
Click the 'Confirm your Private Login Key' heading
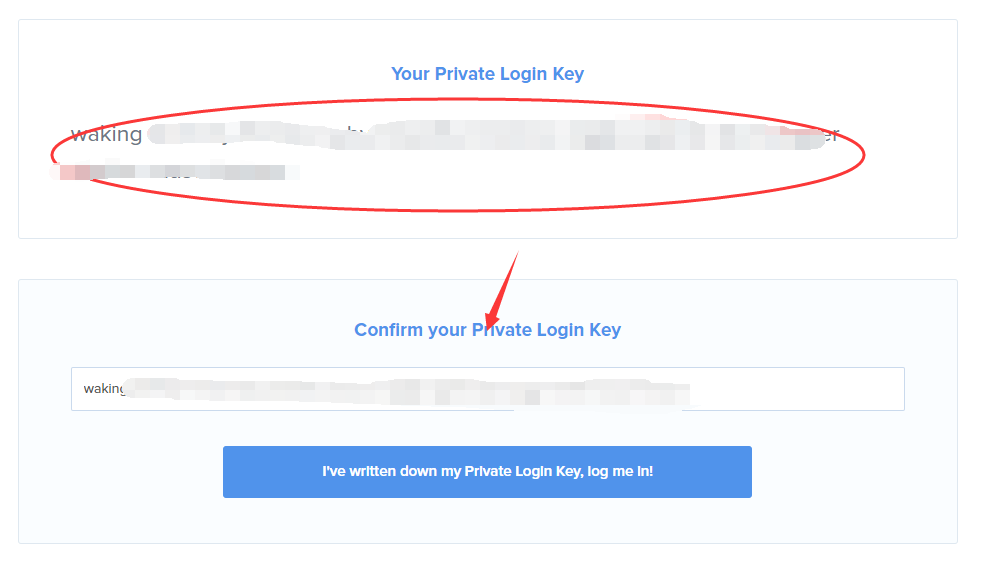pyautogui.click(x=487, y=330)
